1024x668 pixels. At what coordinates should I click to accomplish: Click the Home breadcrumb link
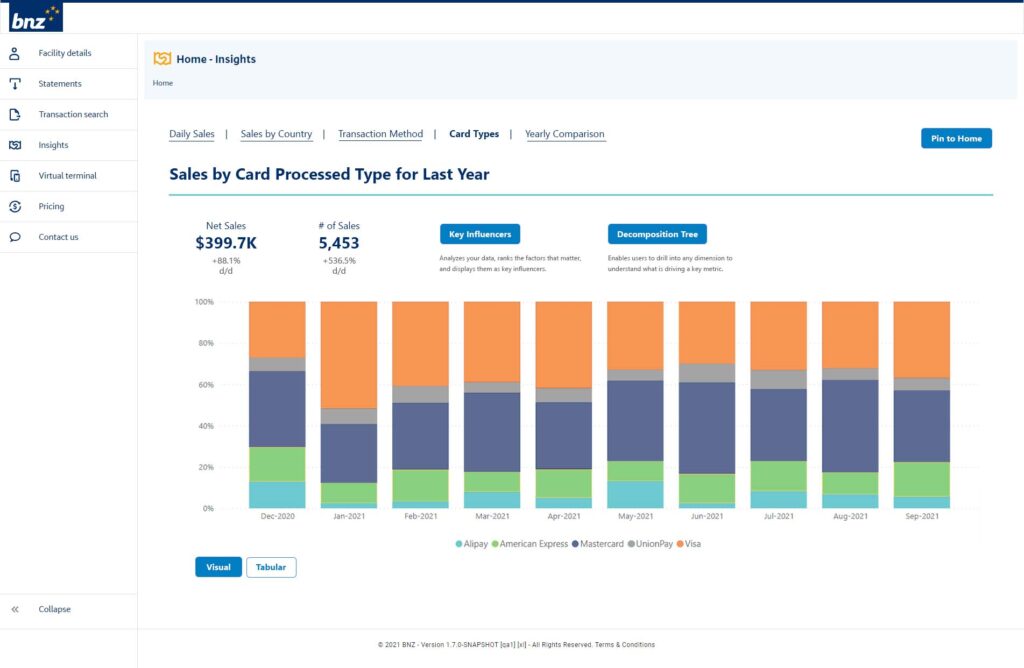163,83
